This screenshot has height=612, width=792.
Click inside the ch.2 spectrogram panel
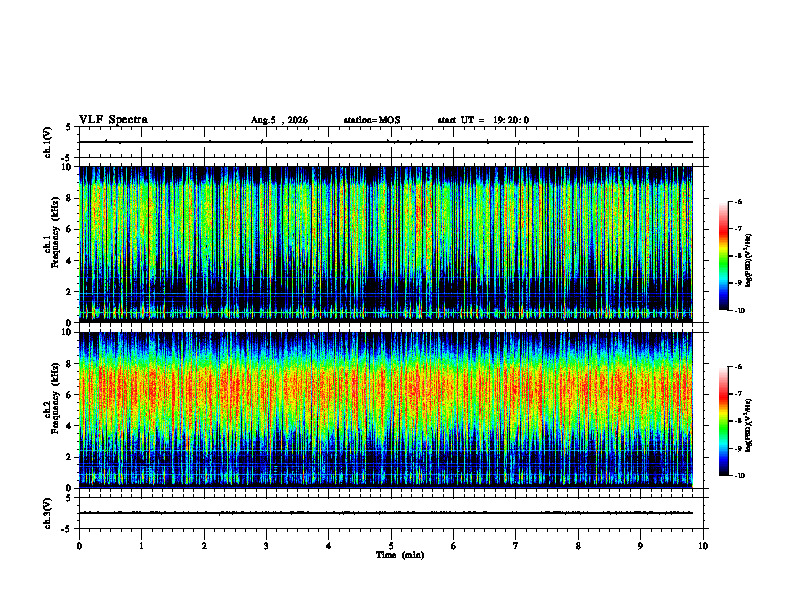[x=386, y=410]
